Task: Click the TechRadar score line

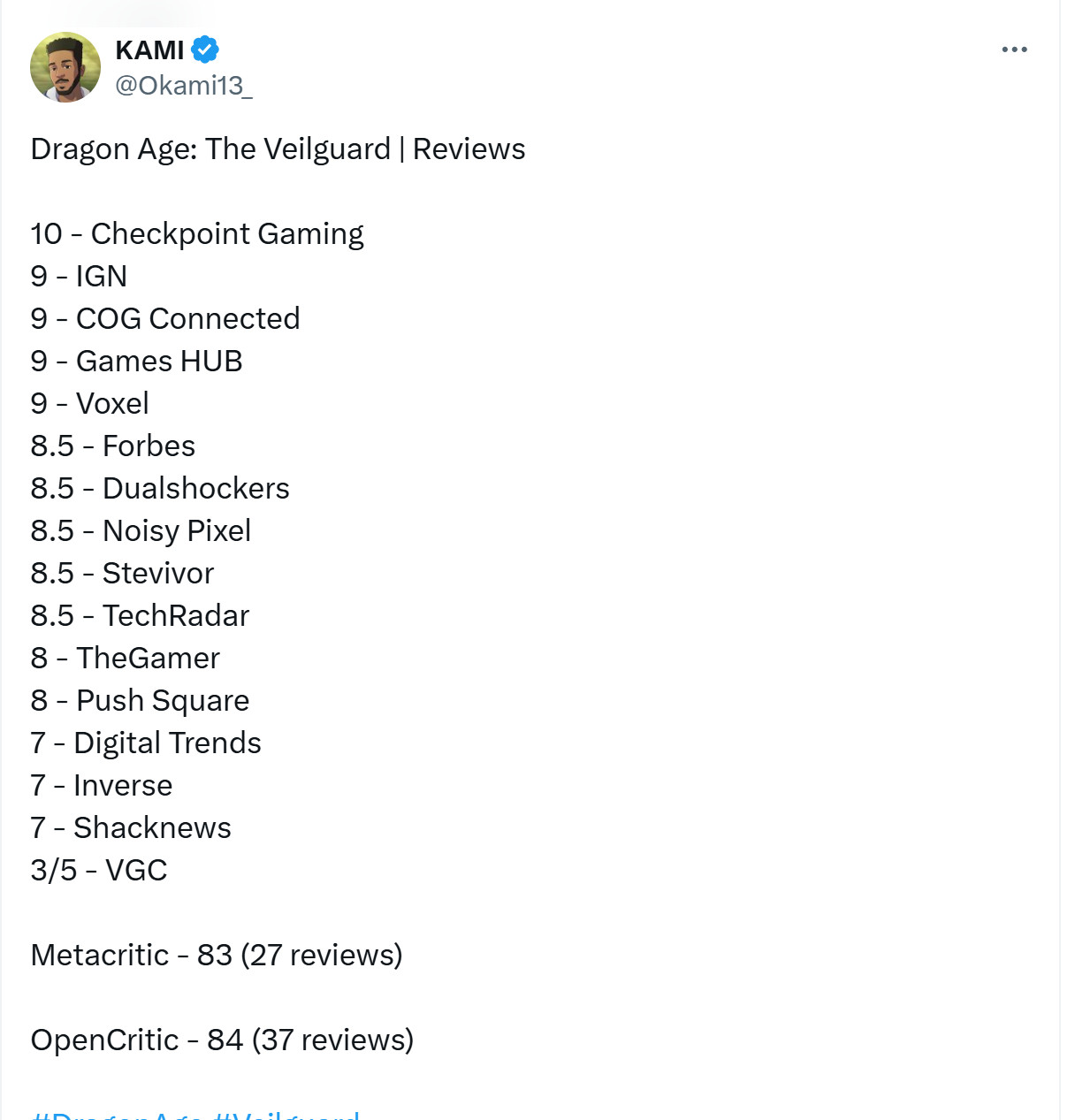Action: click(x=140, y=616)
